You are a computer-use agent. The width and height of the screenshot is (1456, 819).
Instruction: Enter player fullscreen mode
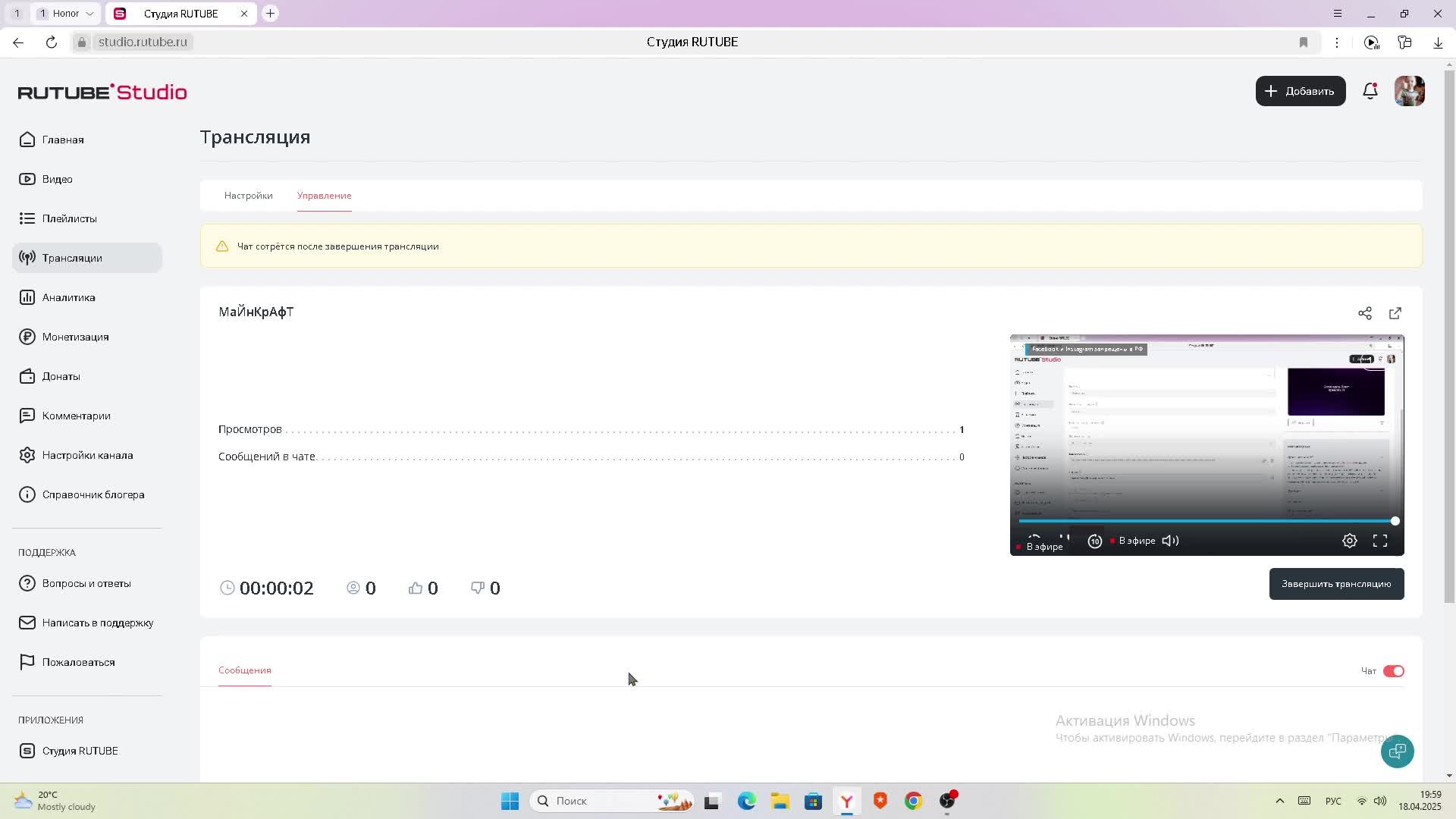pos(1380,541)
